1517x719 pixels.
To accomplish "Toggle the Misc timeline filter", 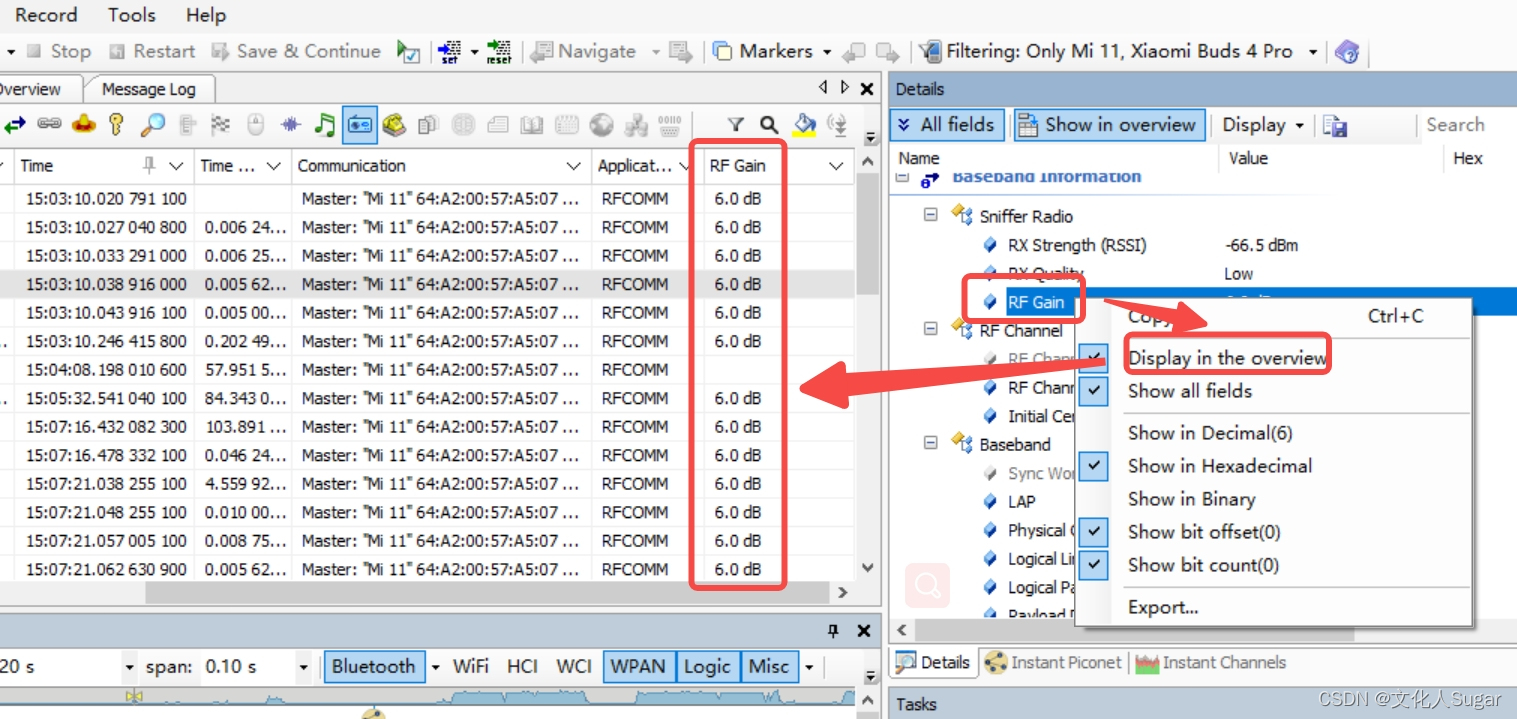I will (x=768, y=666).
